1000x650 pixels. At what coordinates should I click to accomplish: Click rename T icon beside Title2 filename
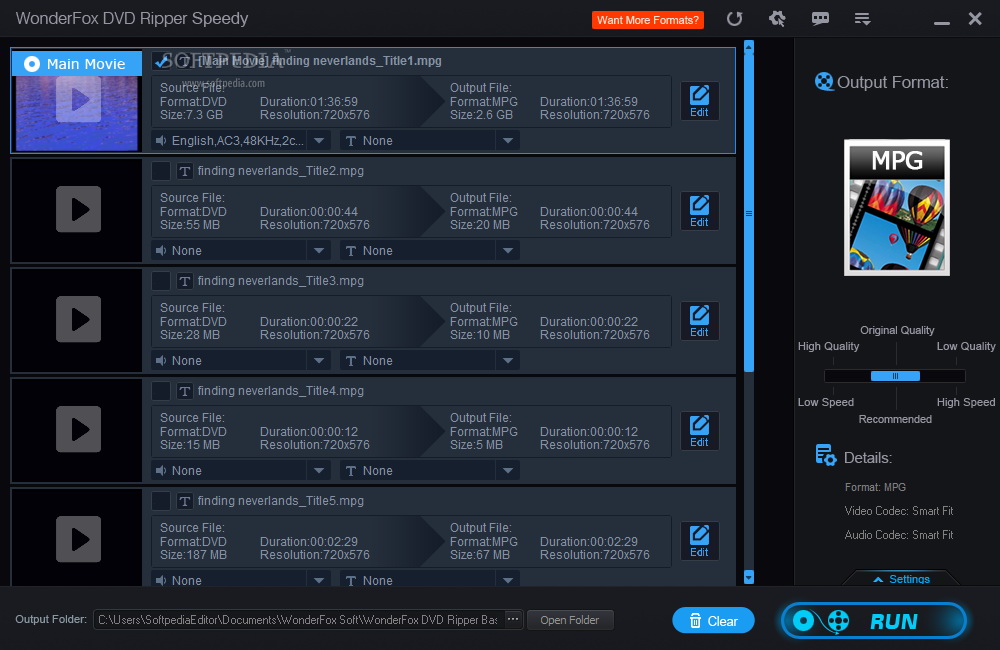184,171
